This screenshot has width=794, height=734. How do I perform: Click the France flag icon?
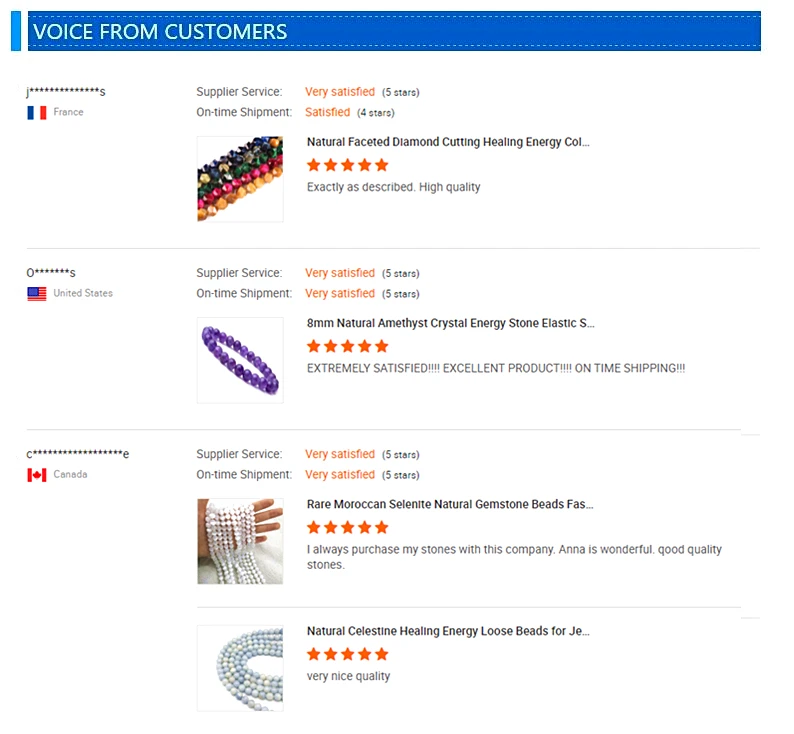point(37,113)
